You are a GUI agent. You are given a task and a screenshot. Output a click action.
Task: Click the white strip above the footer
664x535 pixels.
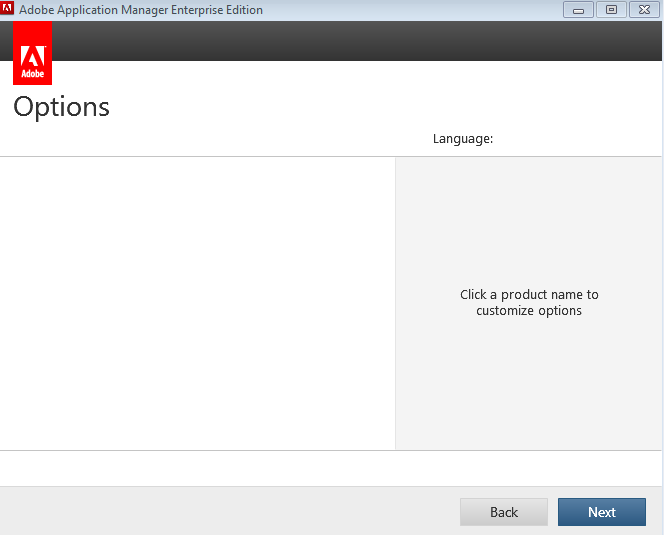(x=330, y=468)
